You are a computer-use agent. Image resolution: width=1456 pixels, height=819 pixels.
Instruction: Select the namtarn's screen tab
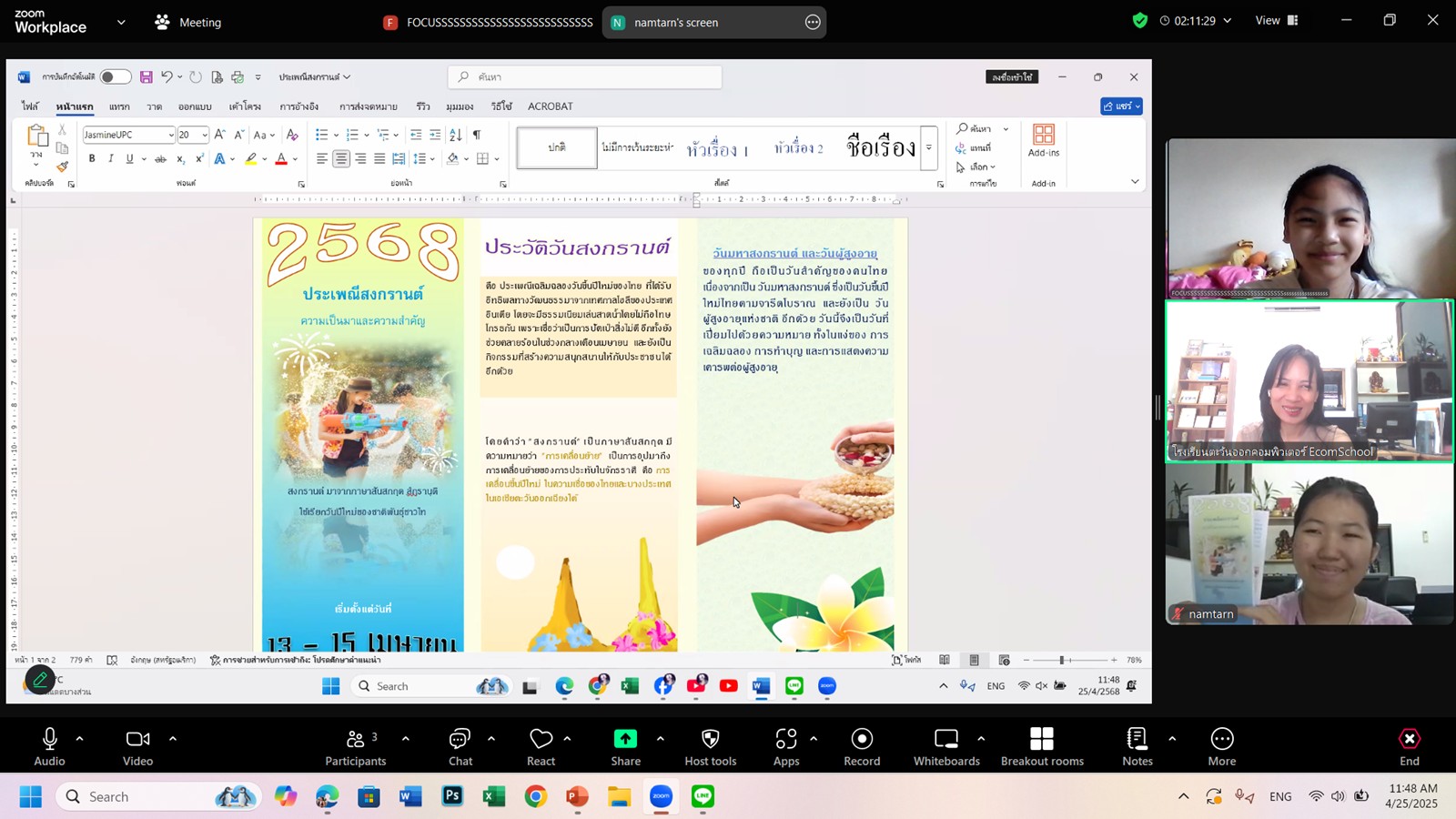pyautogui.click(x=676, y=22)
